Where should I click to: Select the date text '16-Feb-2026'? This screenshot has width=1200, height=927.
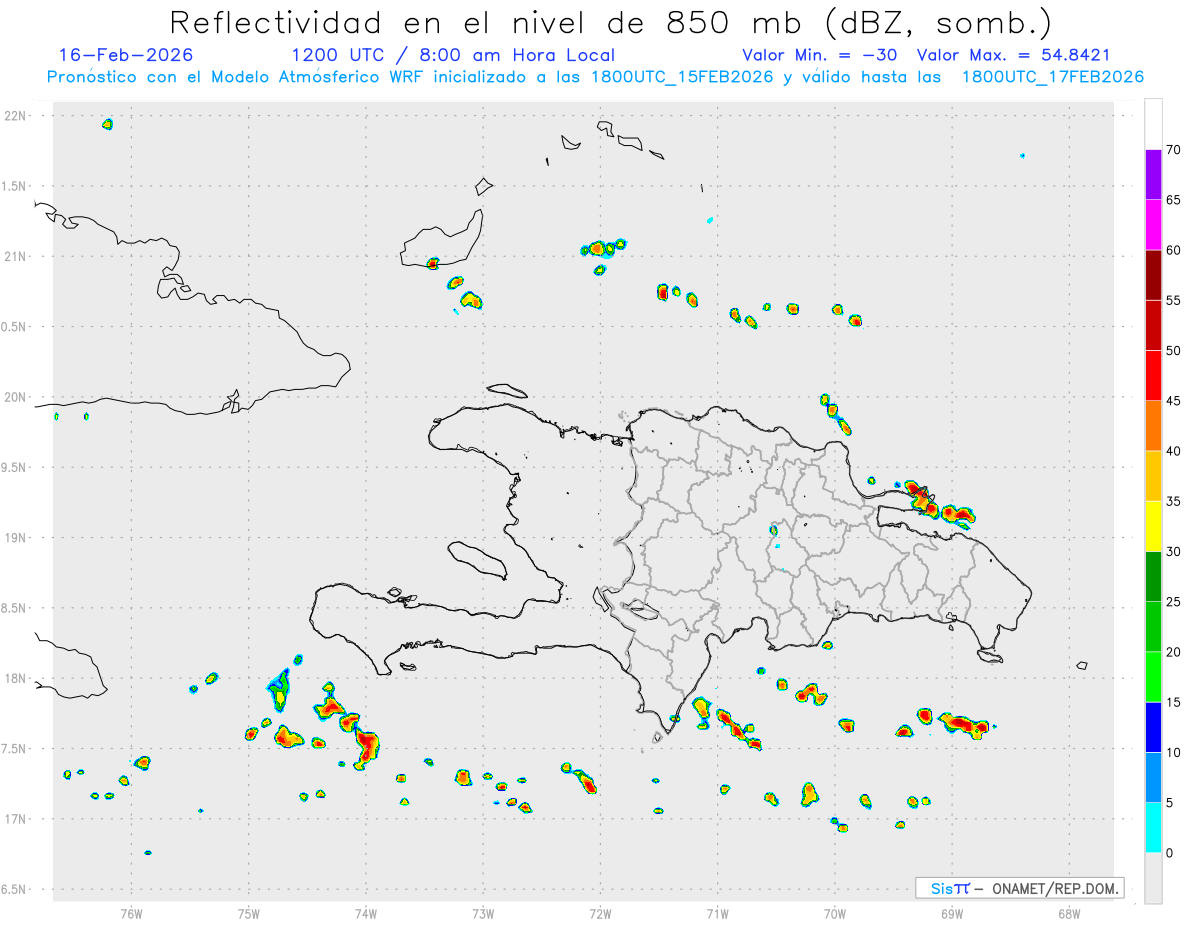coord(126,55)
